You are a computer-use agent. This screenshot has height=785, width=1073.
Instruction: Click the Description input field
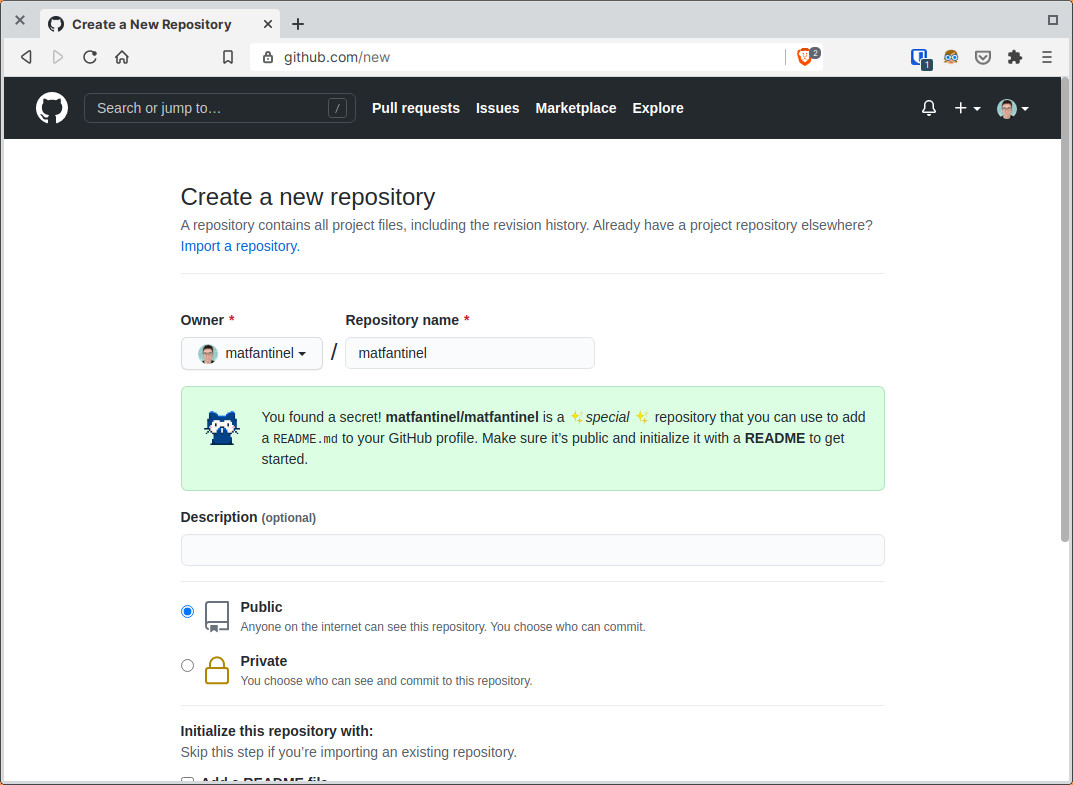point(532,550)
